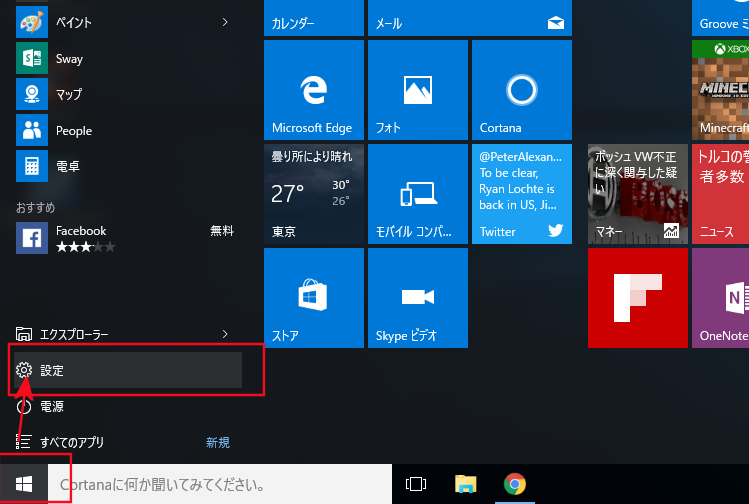Open the カレンダー tile

point(314,18)
